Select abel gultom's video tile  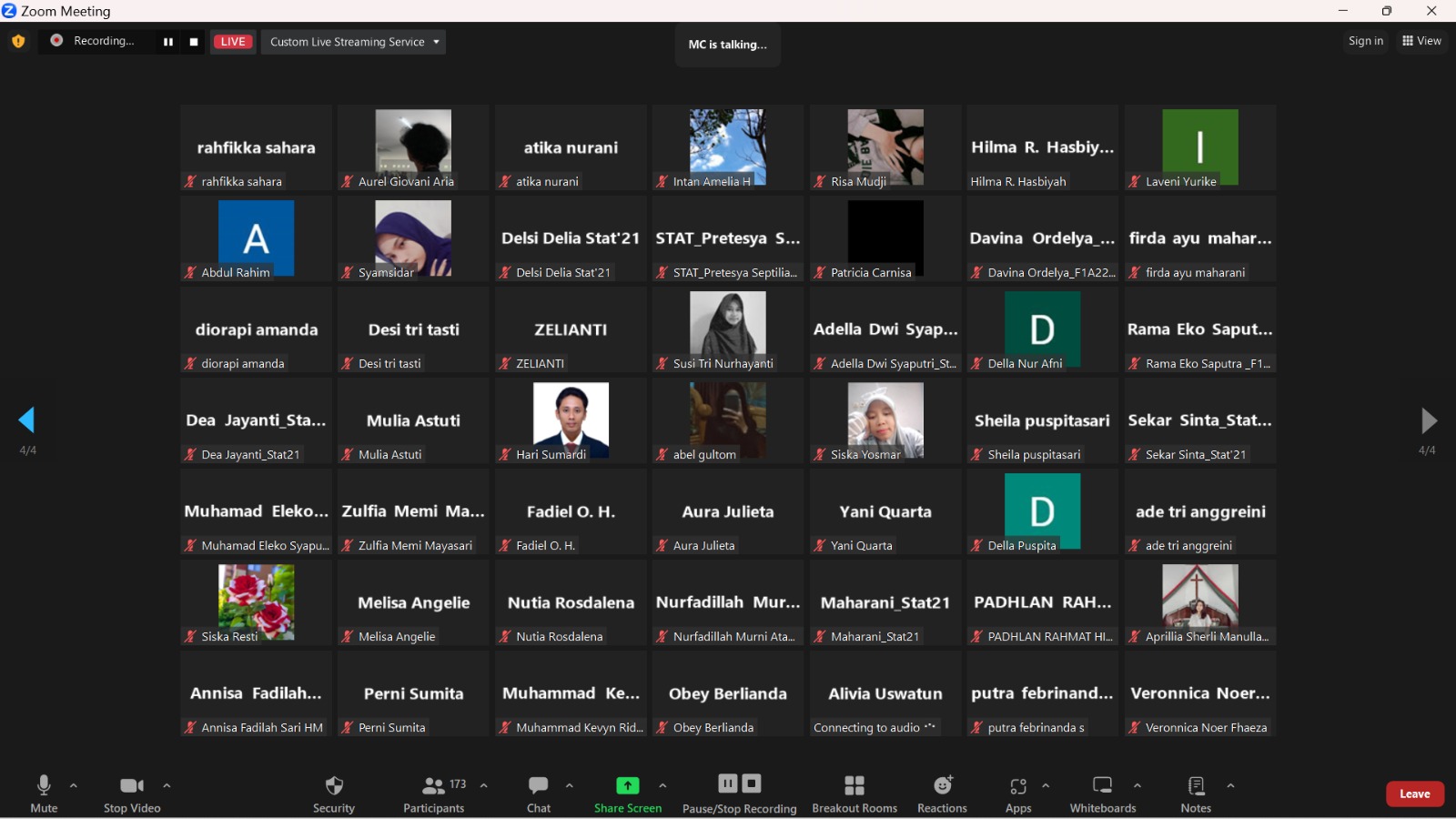(728, 420)
